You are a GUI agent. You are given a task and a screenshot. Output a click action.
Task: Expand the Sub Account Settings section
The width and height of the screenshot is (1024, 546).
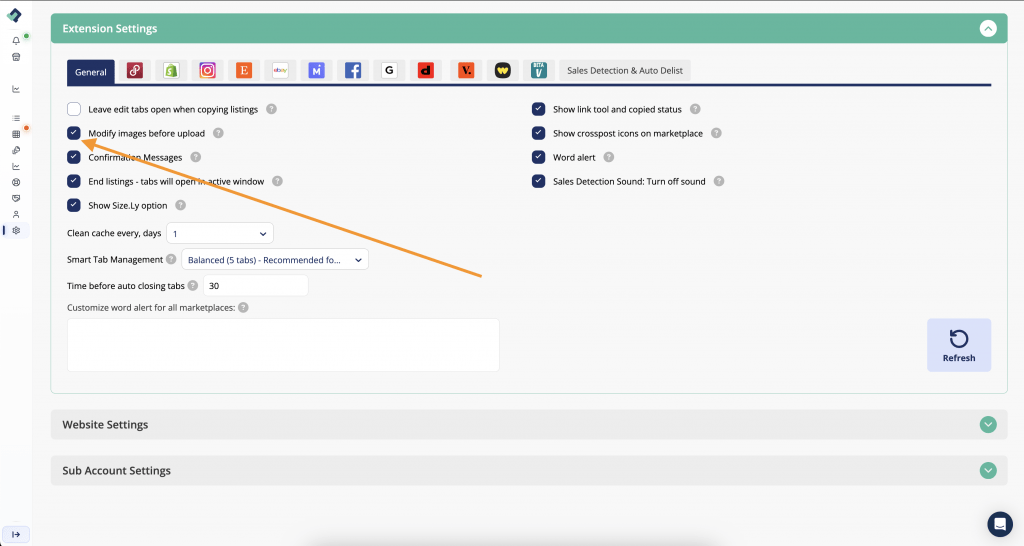click(x=988, y=470)
